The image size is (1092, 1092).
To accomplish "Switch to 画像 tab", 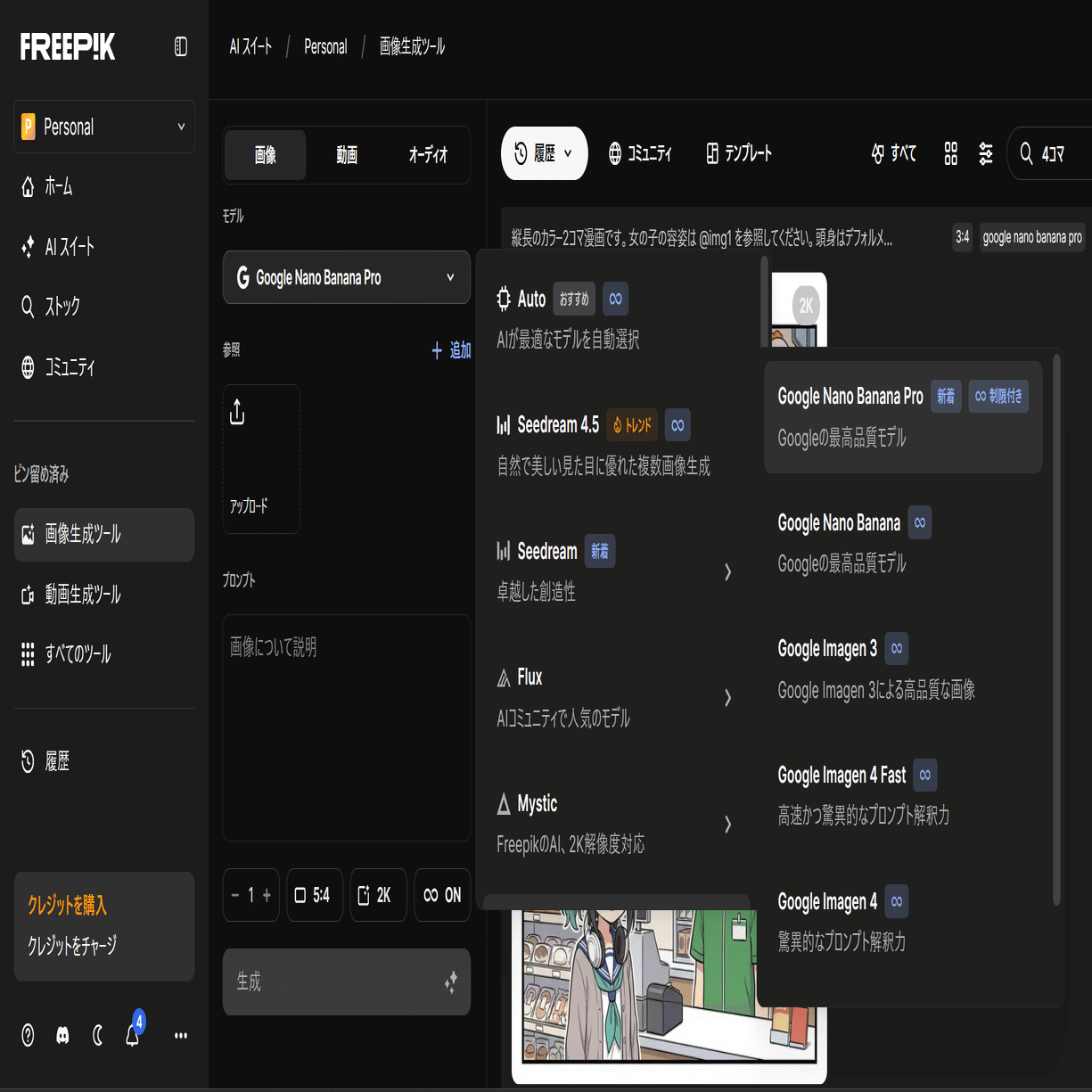I will [x=266, y=155].
